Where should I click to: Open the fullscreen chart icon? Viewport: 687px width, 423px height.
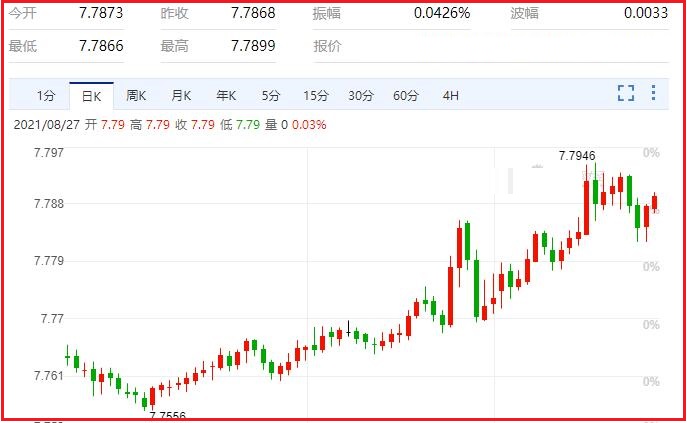point(626,93)
